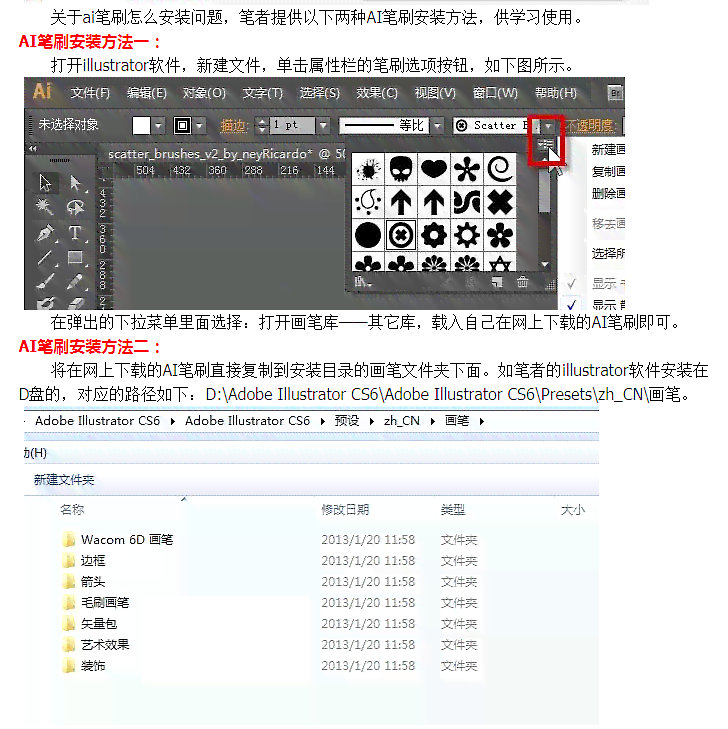Screen dimensions: 728x729
Task: Choose the solid black circle brush
Action: pyautogui.click(x=368, y=235)
